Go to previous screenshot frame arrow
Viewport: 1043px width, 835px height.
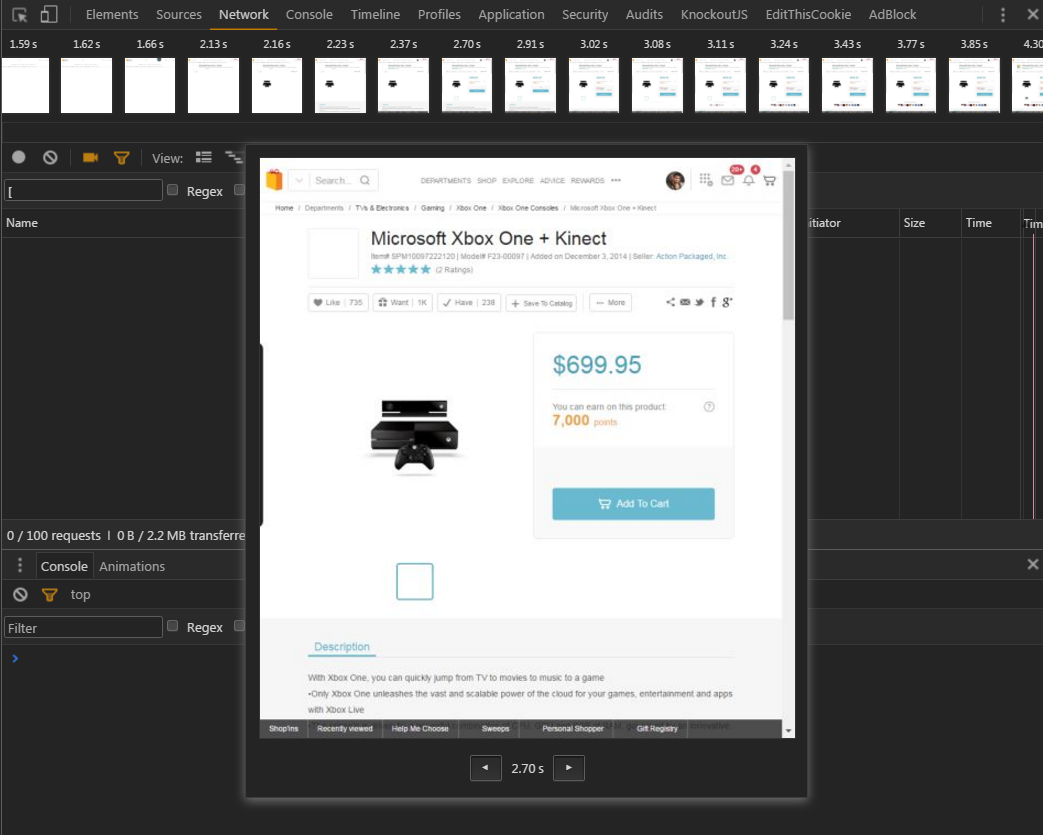(x=486, y=768)
